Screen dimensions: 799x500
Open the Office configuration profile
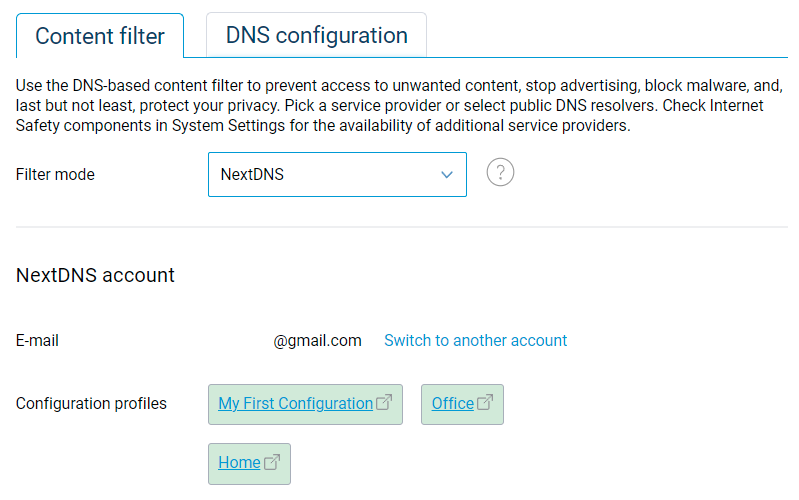(x=452, y=404)
